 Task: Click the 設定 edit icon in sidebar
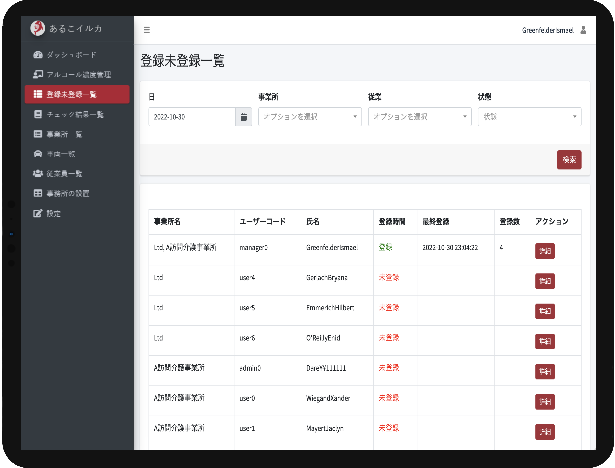click(38, 213)
